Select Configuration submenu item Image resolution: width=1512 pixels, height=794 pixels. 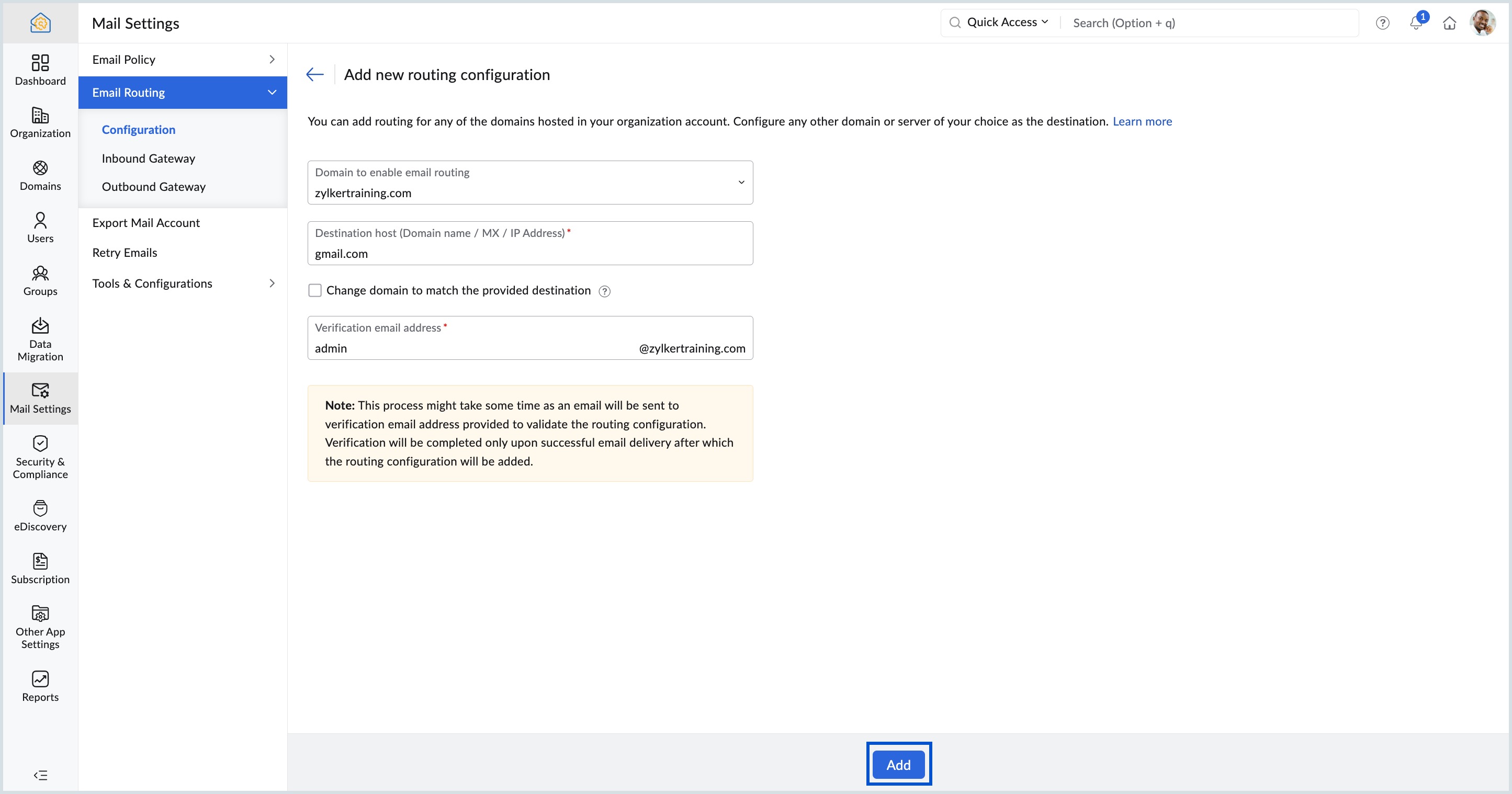(x=139, y=129)
